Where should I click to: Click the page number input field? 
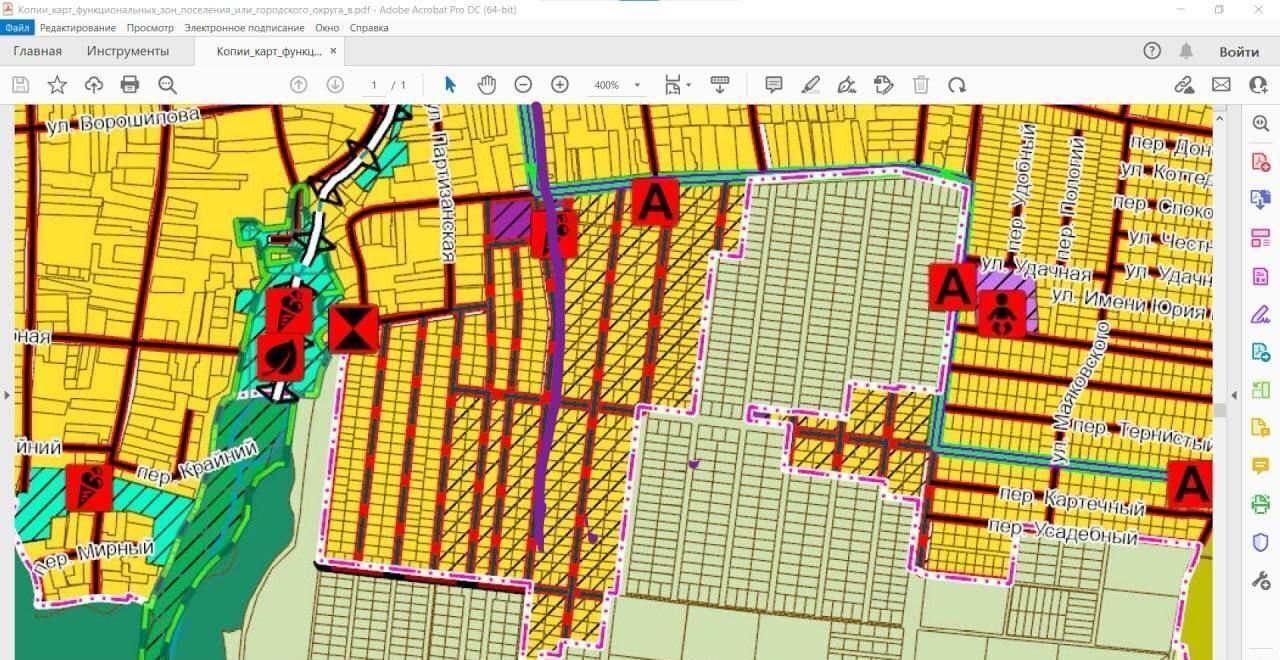click(x=374, y=86)
